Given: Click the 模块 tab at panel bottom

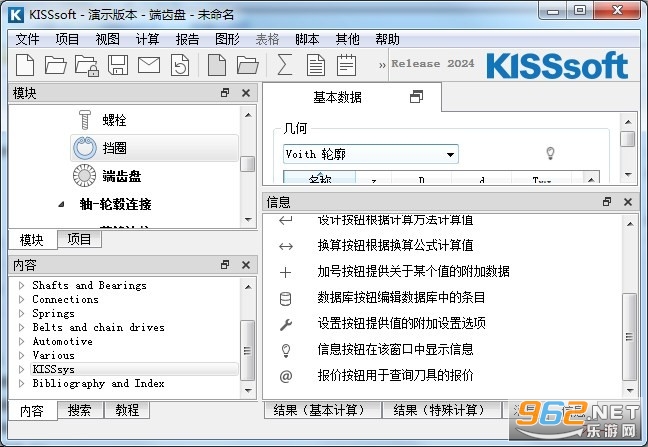Looking at the screenshot, I should pyautogui.click(x=31, y=240).
